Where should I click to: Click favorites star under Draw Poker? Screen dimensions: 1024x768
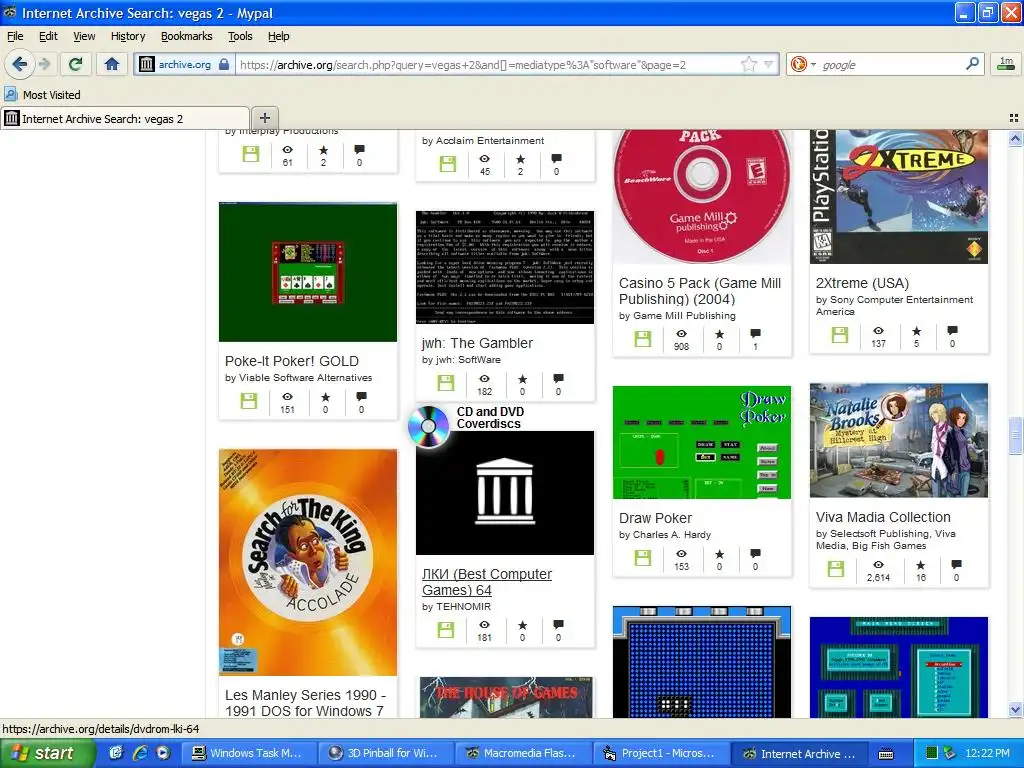720,554
